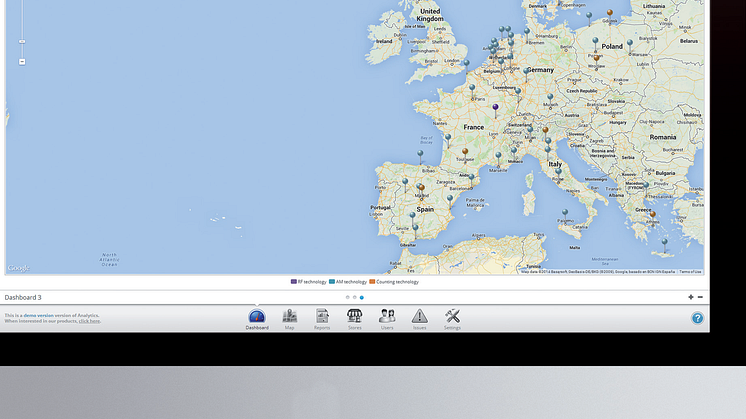Click the 'Dashboard 3' title text
This screenshot has height=419, width=746.
tap(23, 297)
